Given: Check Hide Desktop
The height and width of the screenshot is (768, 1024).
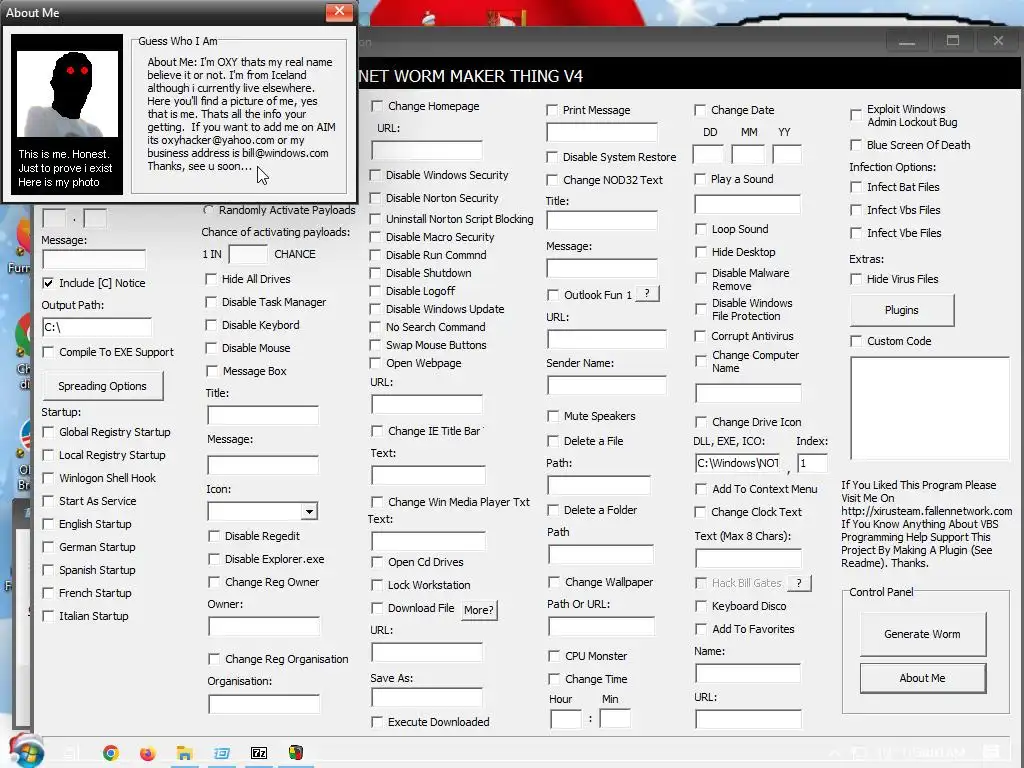Looking at the screenshot, I should [701, 252].
